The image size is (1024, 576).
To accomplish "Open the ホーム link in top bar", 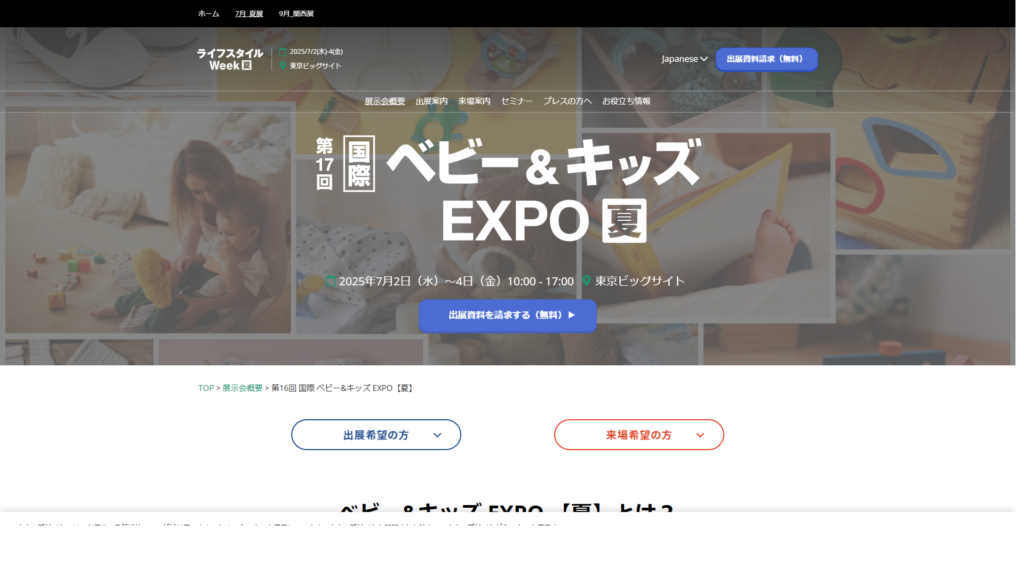I will click(208, 14).
